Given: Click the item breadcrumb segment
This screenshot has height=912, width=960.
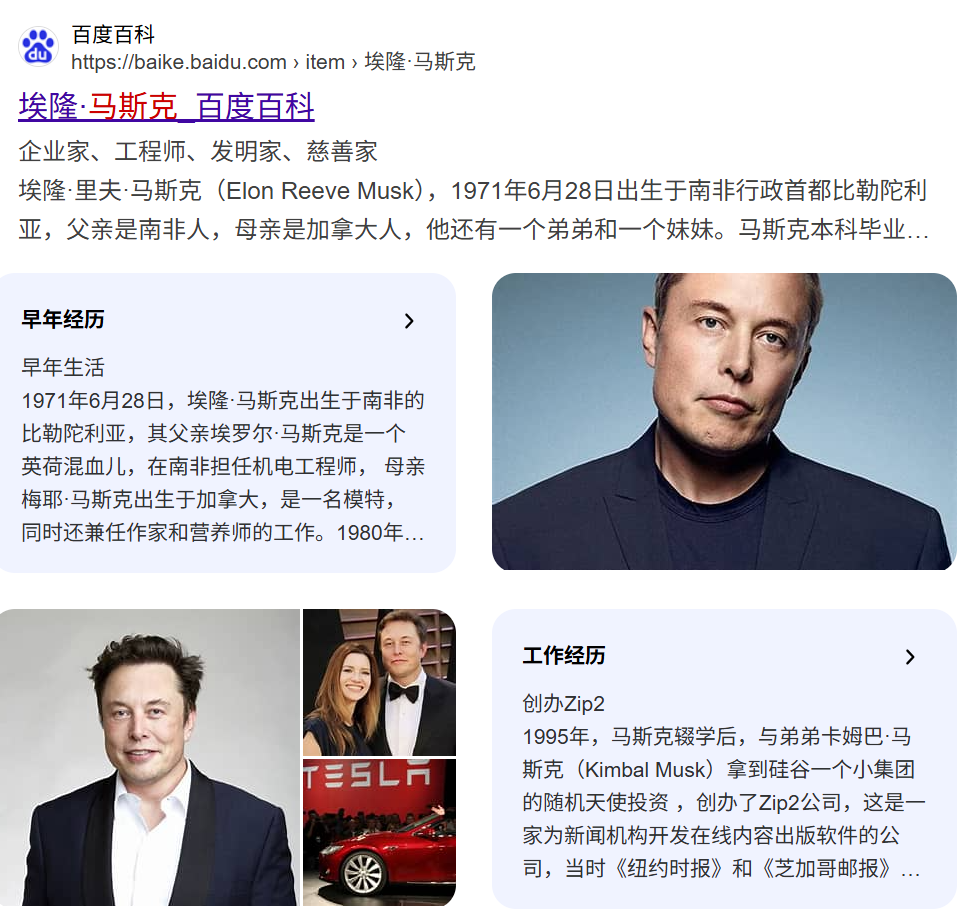Looking at the screenshot, I should (x=325, y=62).
